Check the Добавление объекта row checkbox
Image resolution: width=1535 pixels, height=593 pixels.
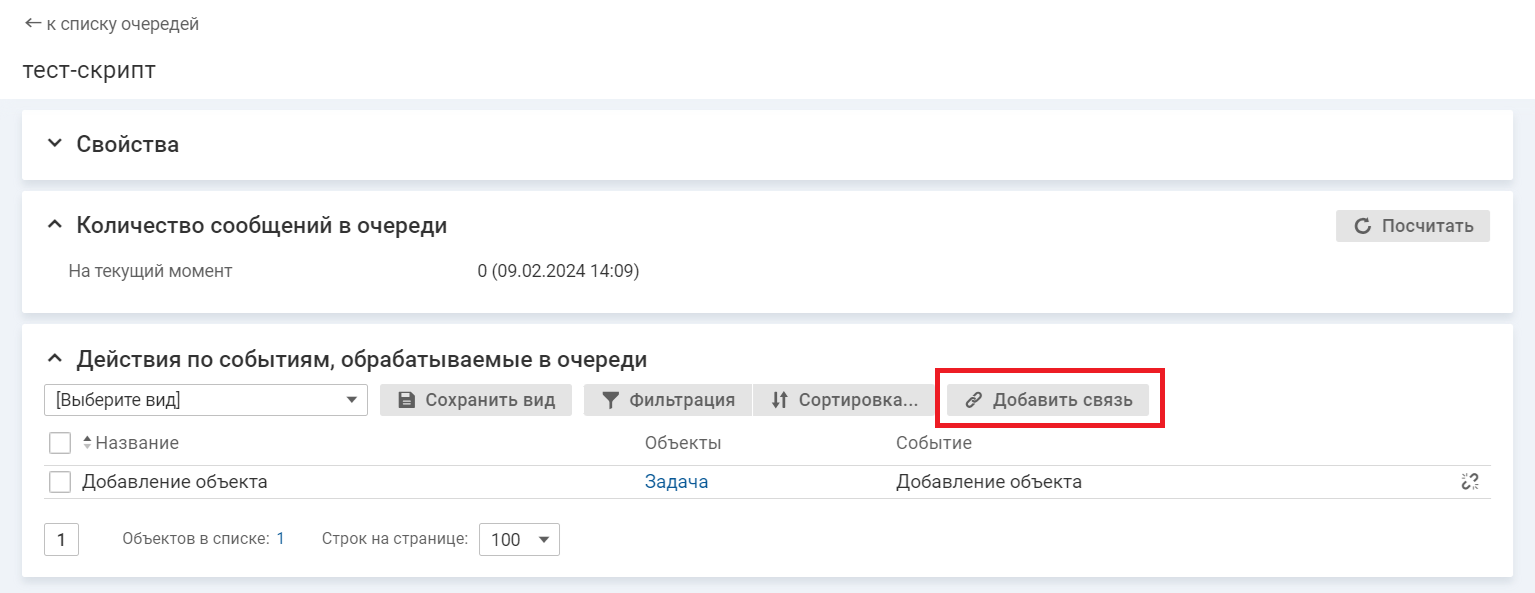(x=60, y=482)
